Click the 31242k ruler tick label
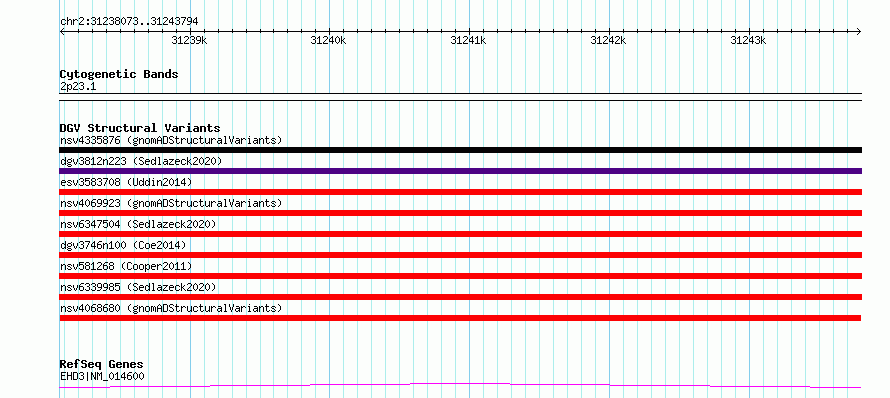This screenshot has height=398, width=890. tap(608, 40)
